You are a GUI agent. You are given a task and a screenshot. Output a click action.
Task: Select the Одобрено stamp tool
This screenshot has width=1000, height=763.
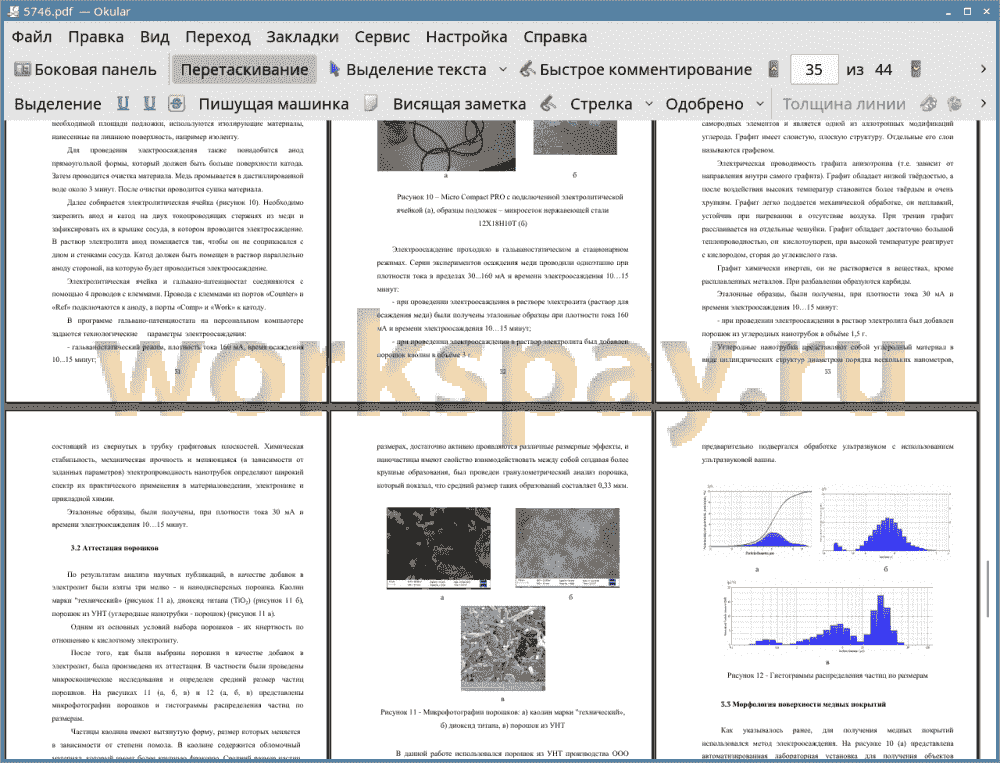point(704,104)
